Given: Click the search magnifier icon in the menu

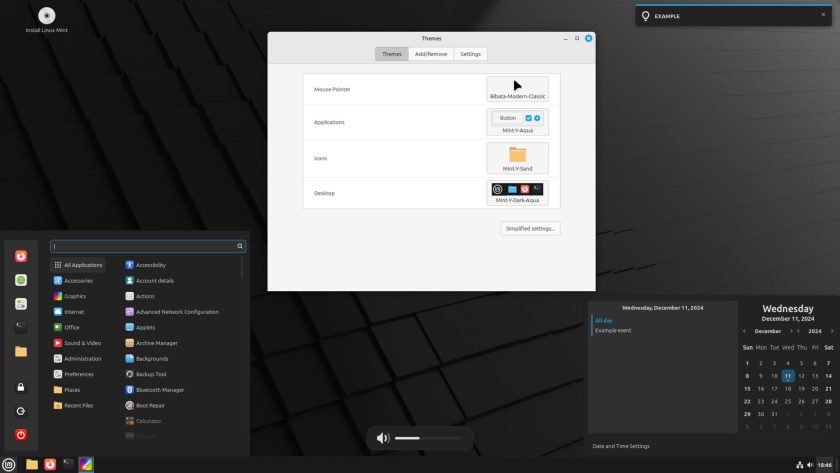Looking at the screenshot, I should (240, 246).
